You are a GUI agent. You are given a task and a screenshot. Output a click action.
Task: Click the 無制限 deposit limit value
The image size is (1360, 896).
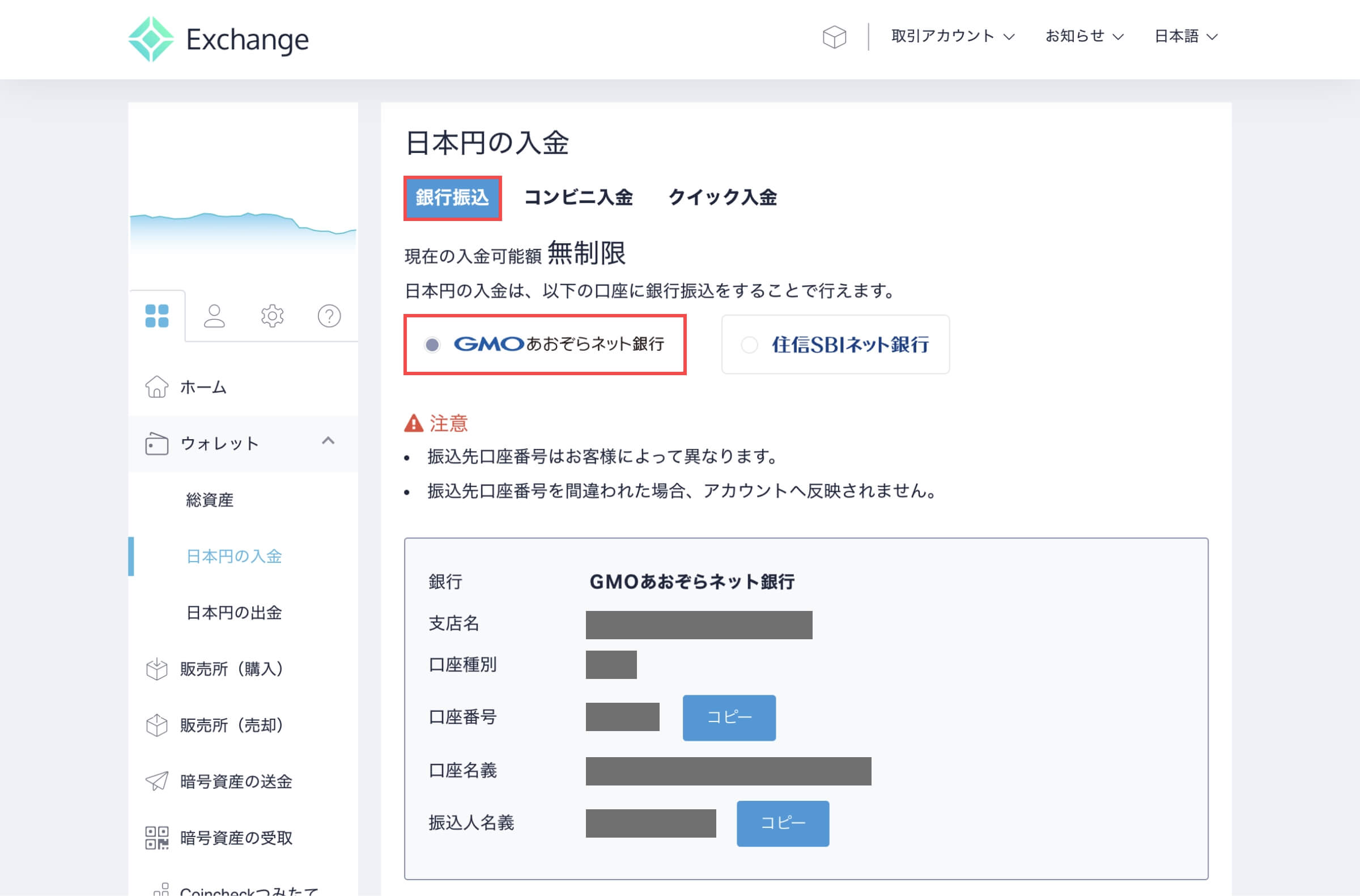[x=587, y=253]
